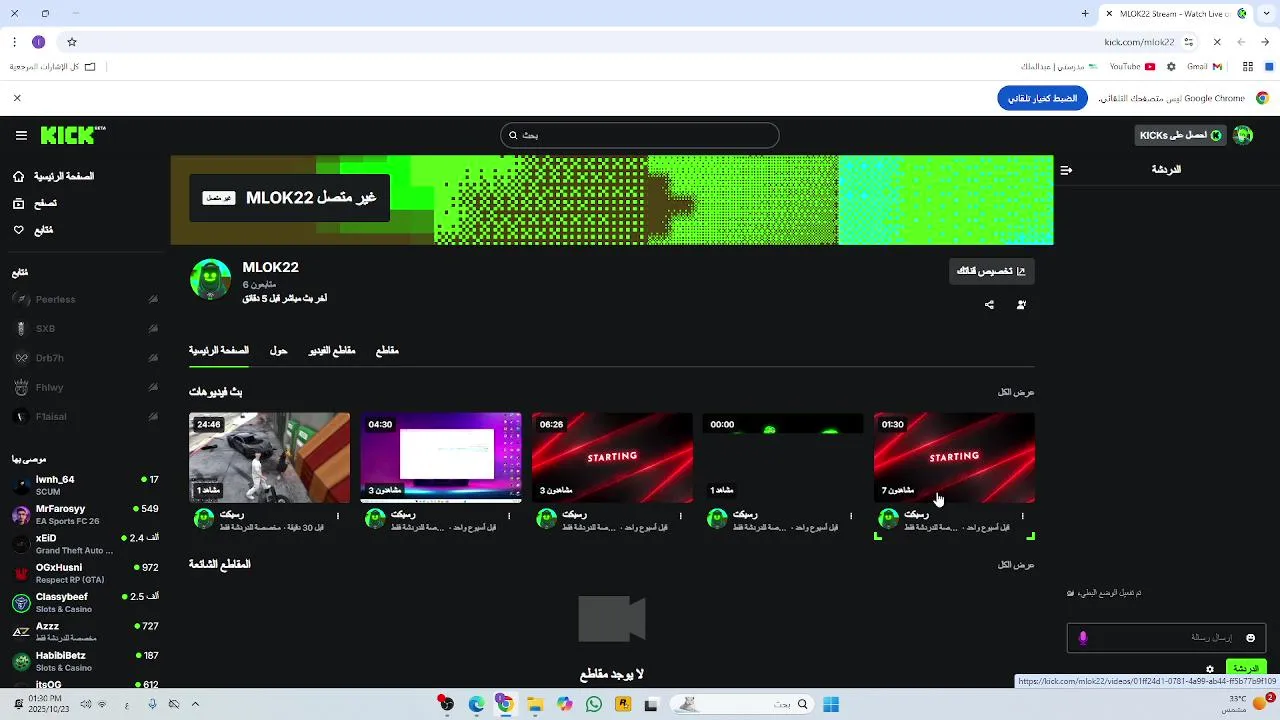Screen dimensions: 1280x720
Task: Open File Explorer from the taskbar
Action: (535, 705)
